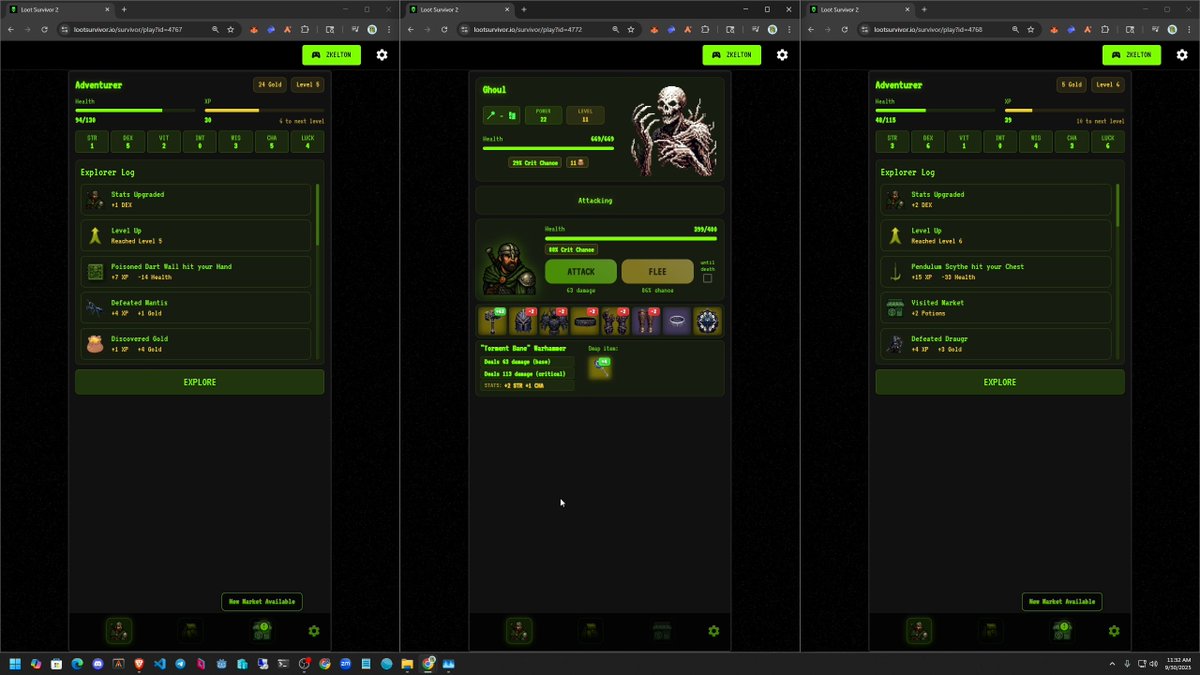This screenshot has width=1200, height=675.
Task: Select market tab in right window's bottom nav
Action: [1062, 631]
